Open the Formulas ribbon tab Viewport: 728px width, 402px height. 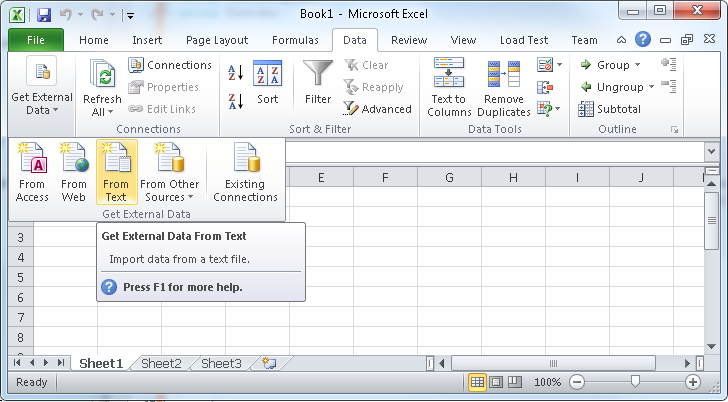coord(296,40)
